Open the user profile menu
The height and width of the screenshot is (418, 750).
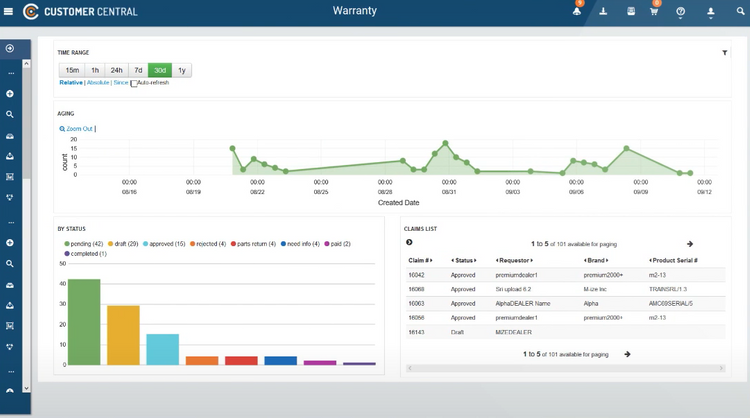coord(711,11)
